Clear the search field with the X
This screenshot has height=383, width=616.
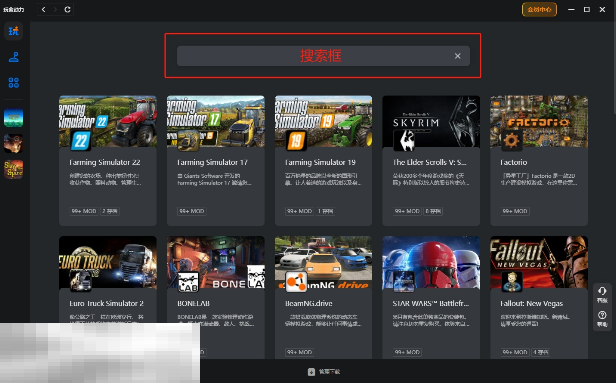pos(458,56)
